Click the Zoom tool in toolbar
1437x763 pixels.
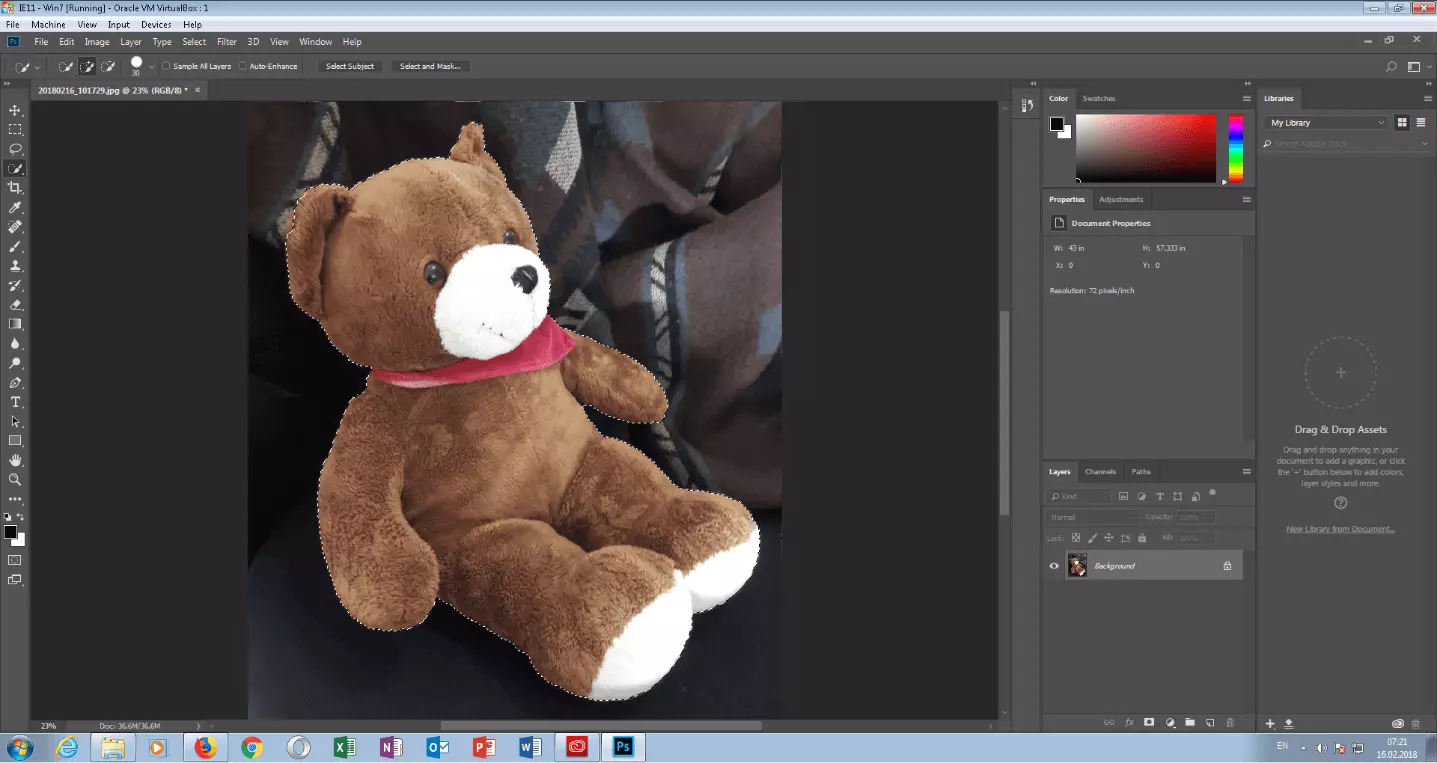point(15,480)
